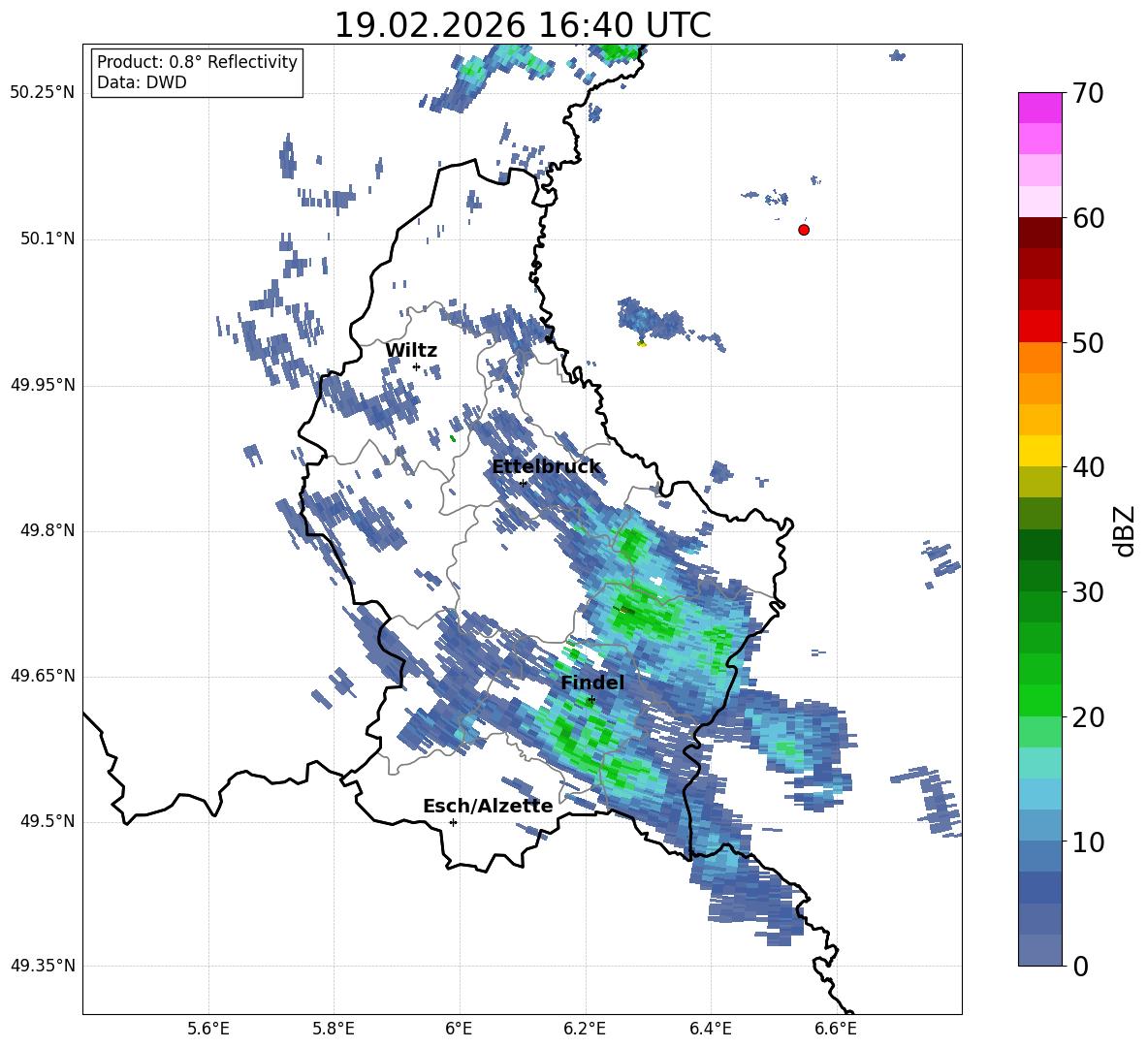Click the yellow colorbar segment at 40

[1040, 451]
